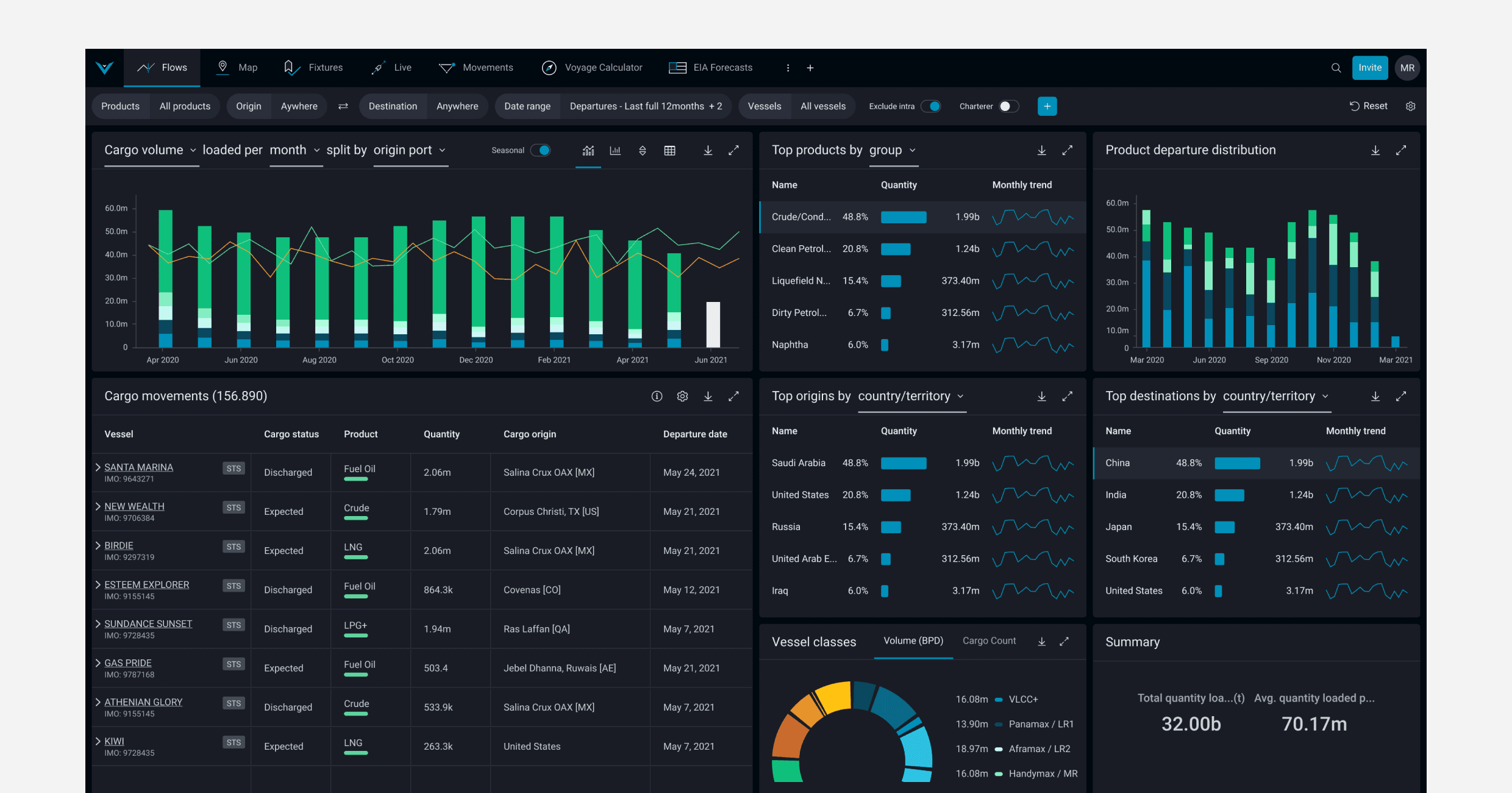Click the Crude/Cond quantity bar
Image resolution: width=1512 pixels, height=793 pixels.
point(904,217)
